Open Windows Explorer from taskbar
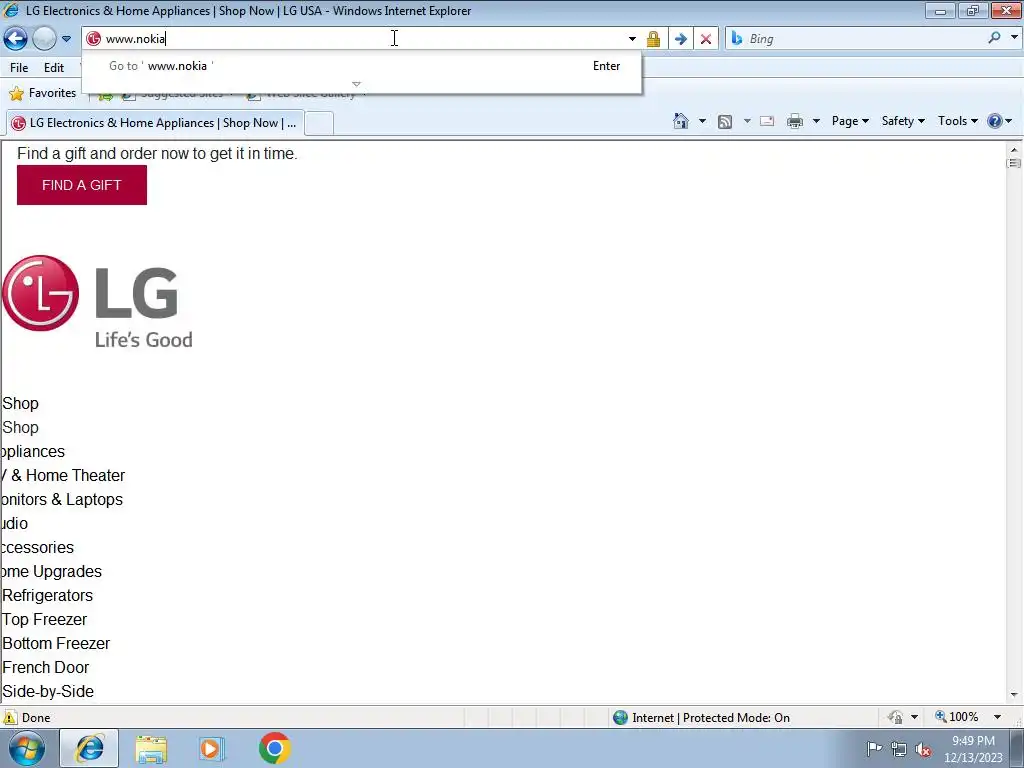 point(151,749)
